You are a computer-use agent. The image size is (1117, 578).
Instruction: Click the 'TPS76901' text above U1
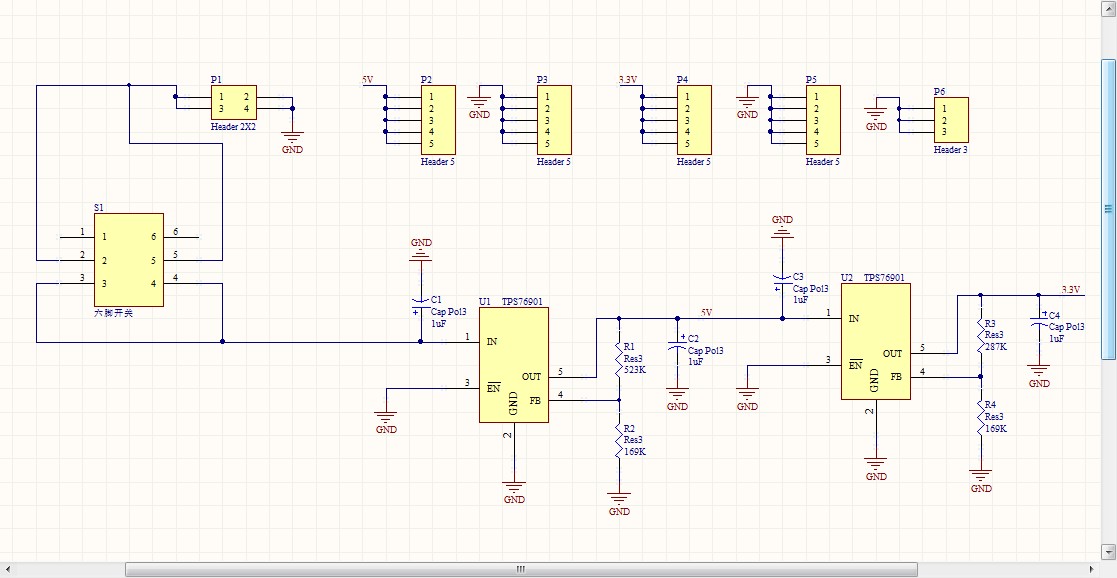522,301
